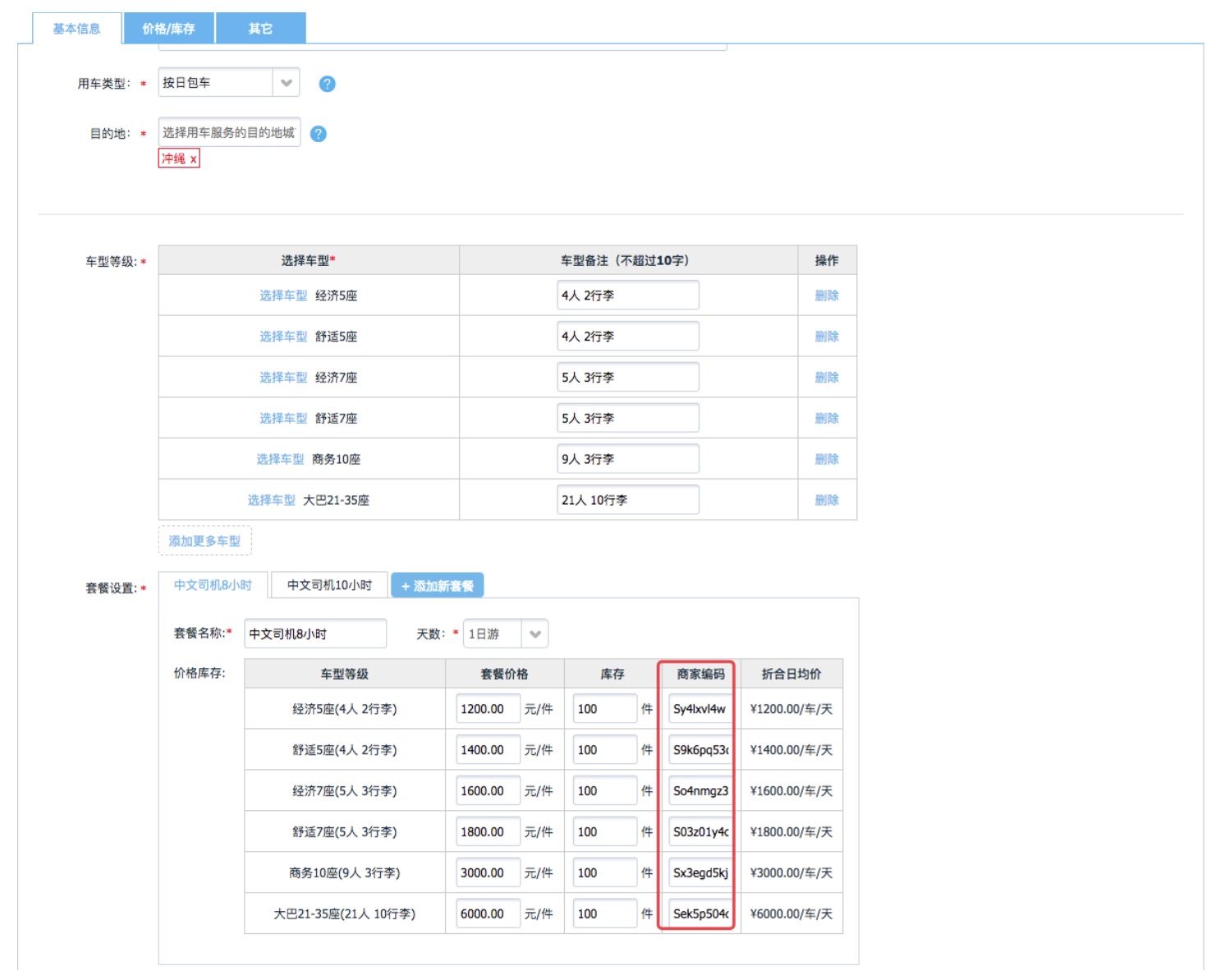The image size is (1220, 980).
Task: Click the 经济5座 package price field
Action: click(488, 709)
